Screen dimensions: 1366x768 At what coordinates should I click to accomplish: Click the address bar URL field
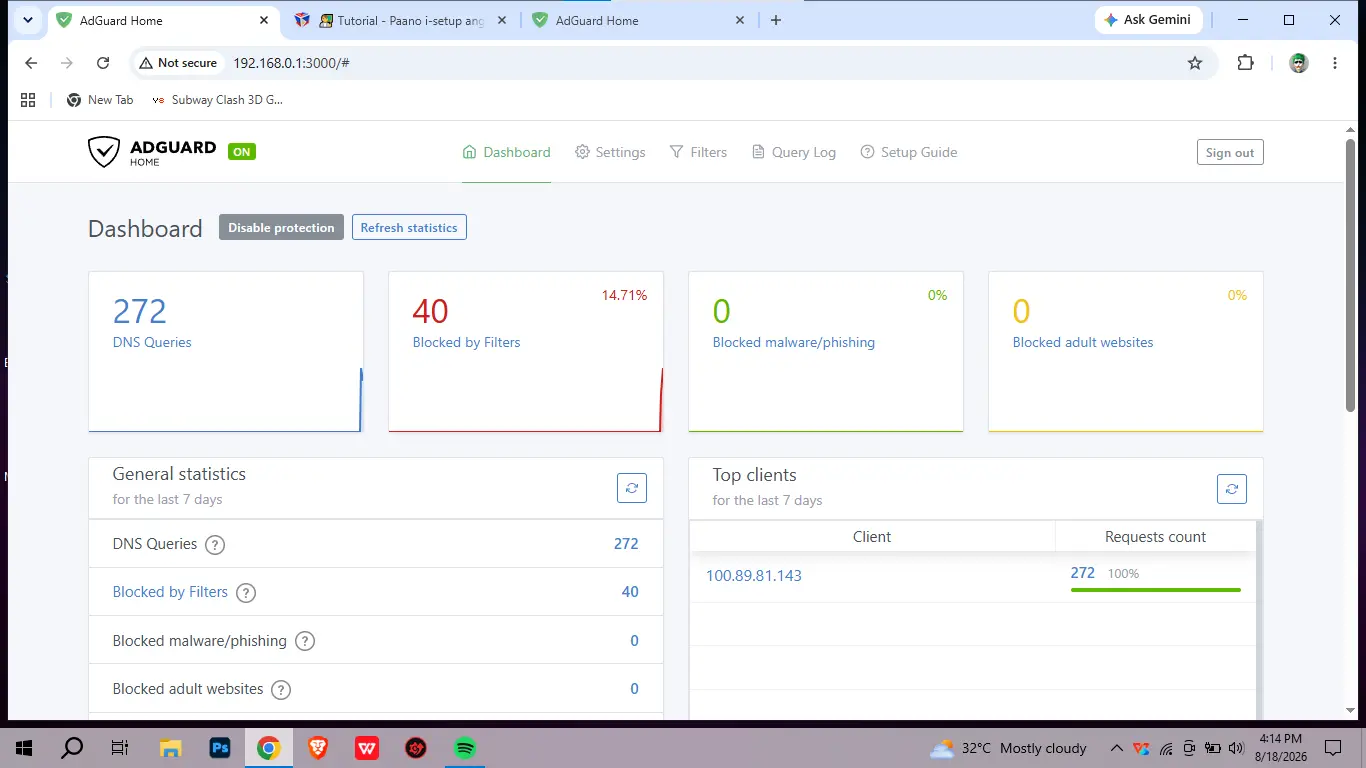pos(700,63)
